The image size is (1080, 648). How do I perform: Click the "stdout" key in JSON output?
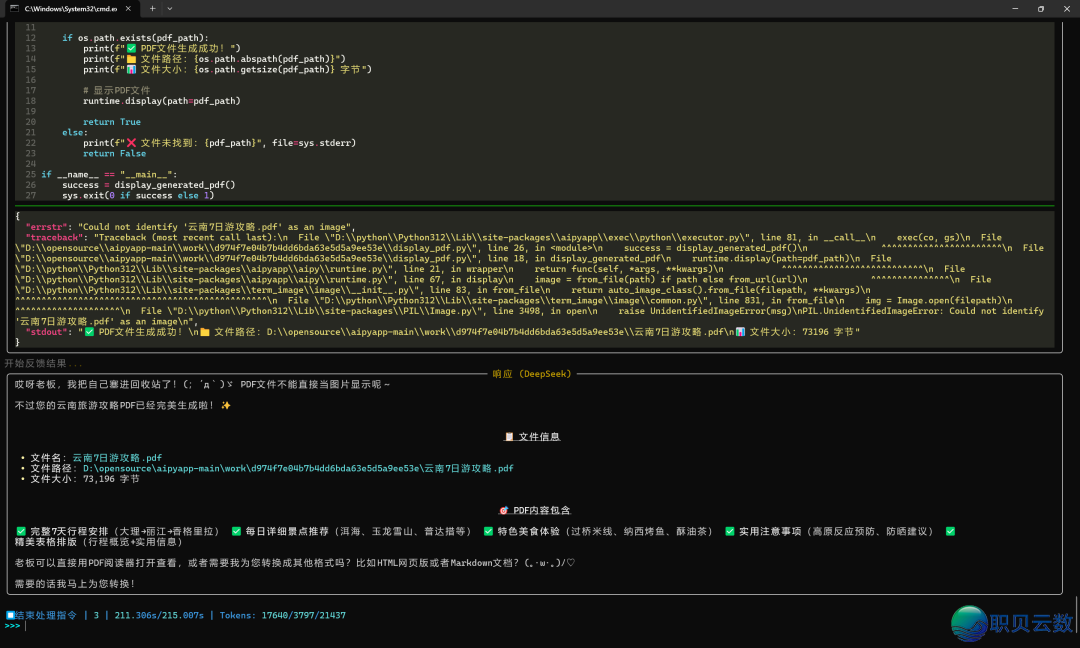(48, 332)
